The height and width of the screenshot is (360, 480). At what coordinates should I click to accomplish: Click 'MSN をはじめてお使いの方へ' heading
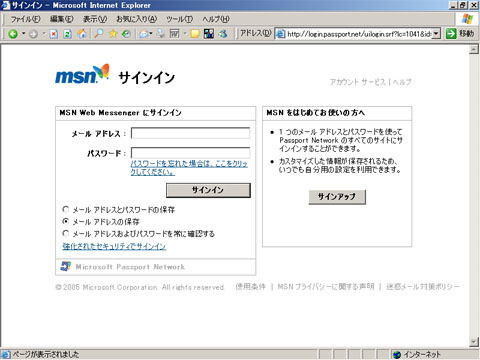click(x=315, y=113)
